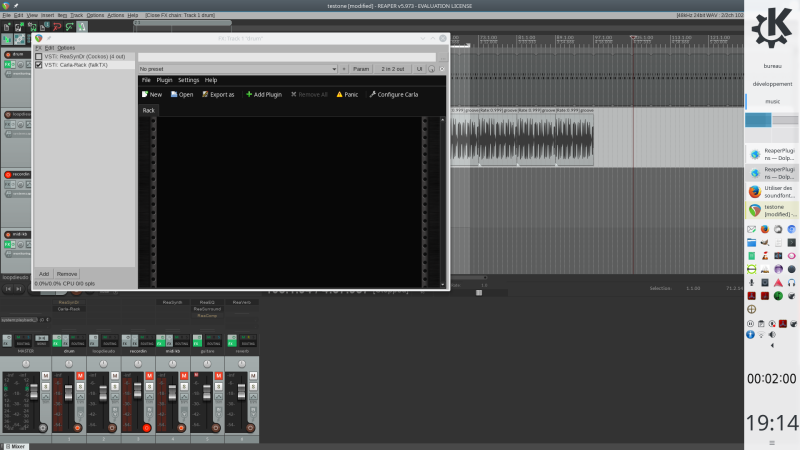Select the VSTi: ReaSynDr (Cockos) row
800x450 pixels.
tap(84, 57)
